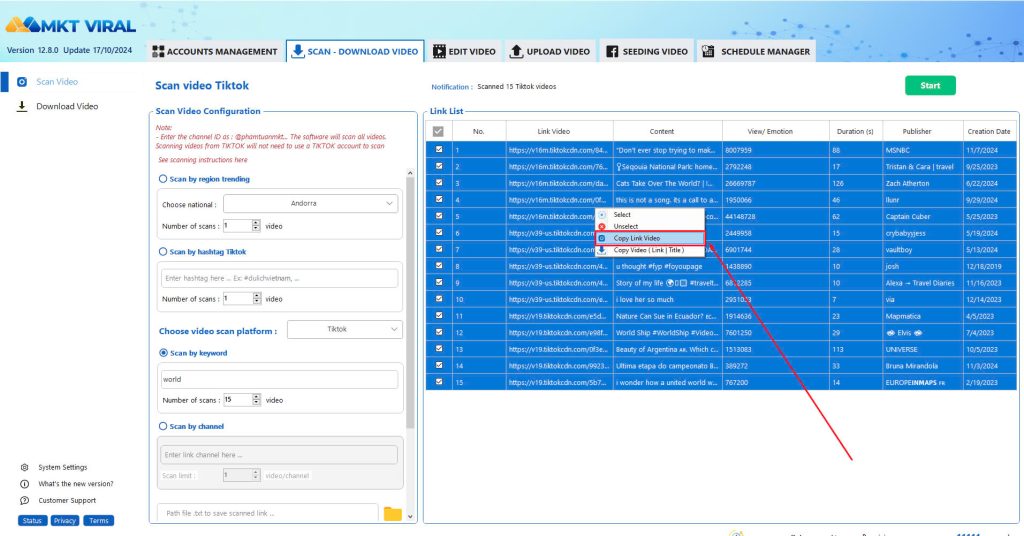The image size is (1024, 536).
Task: Toggle the select-all checkbox in table header
Action: click(438, 131)
